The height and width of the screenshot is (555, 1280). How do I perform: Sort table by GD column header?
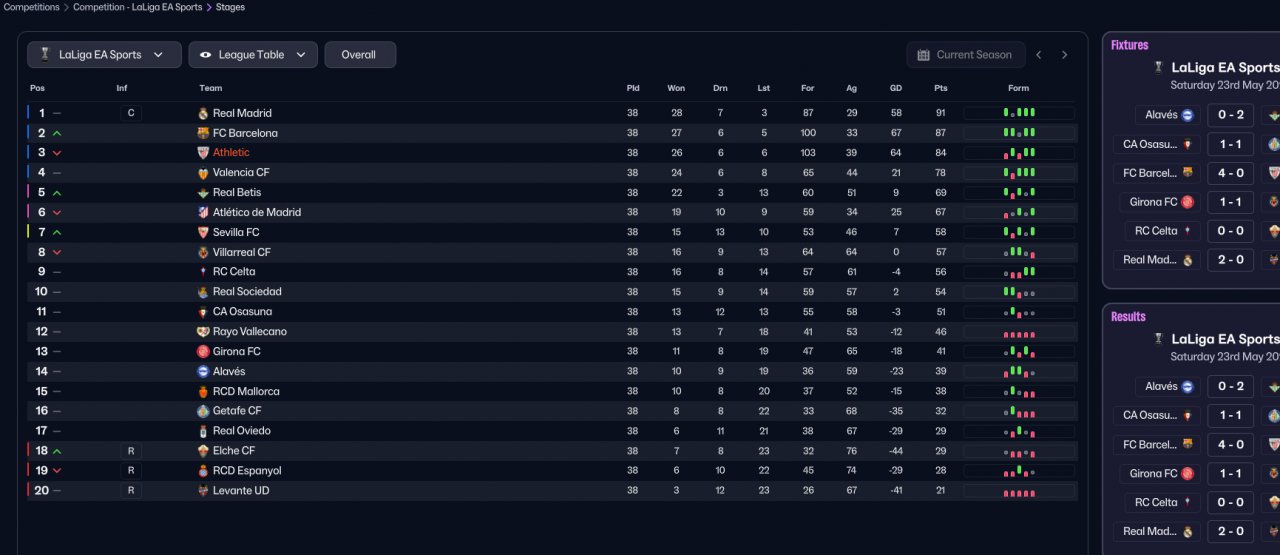pos(895,88)
